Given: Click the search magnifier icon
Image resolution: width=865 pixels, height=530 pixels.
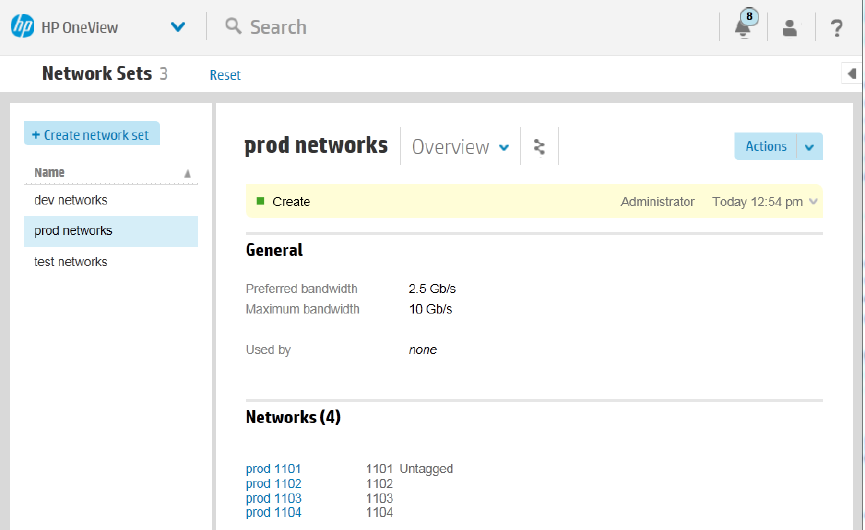Looking at the screenshot, I should pyautogui.click(x=233, y=25).
